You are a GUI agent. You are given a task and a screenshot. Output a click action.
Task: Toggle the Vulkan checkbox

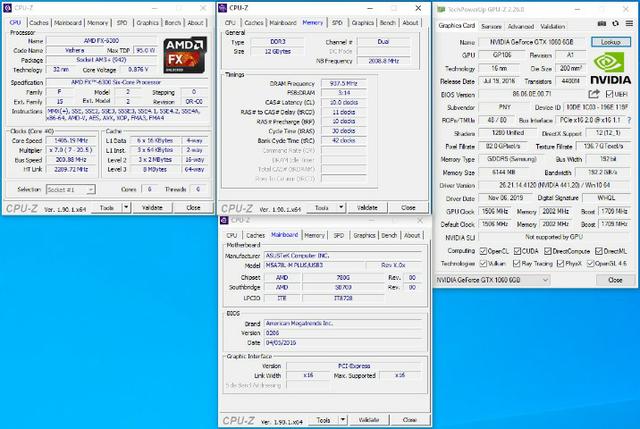click(484, 263)
